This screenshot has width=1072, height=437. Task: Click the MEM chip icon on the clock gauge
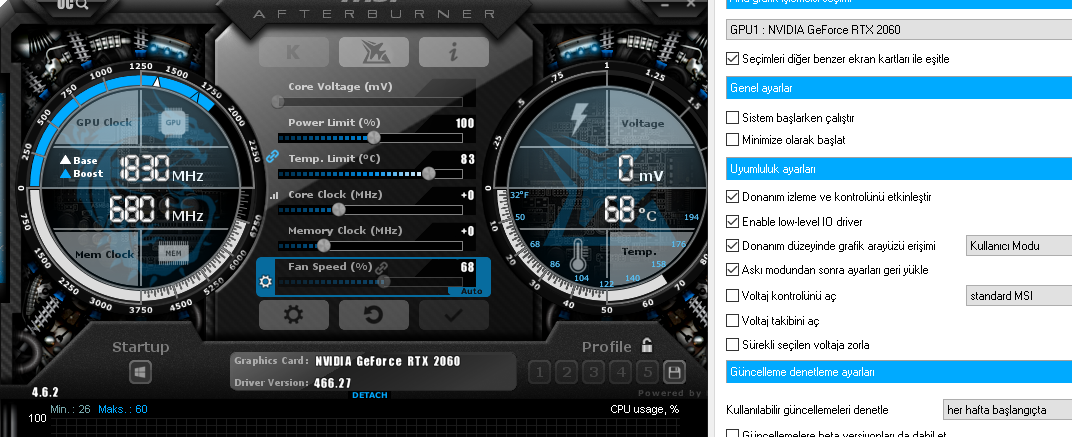click(x=173, y=254)
